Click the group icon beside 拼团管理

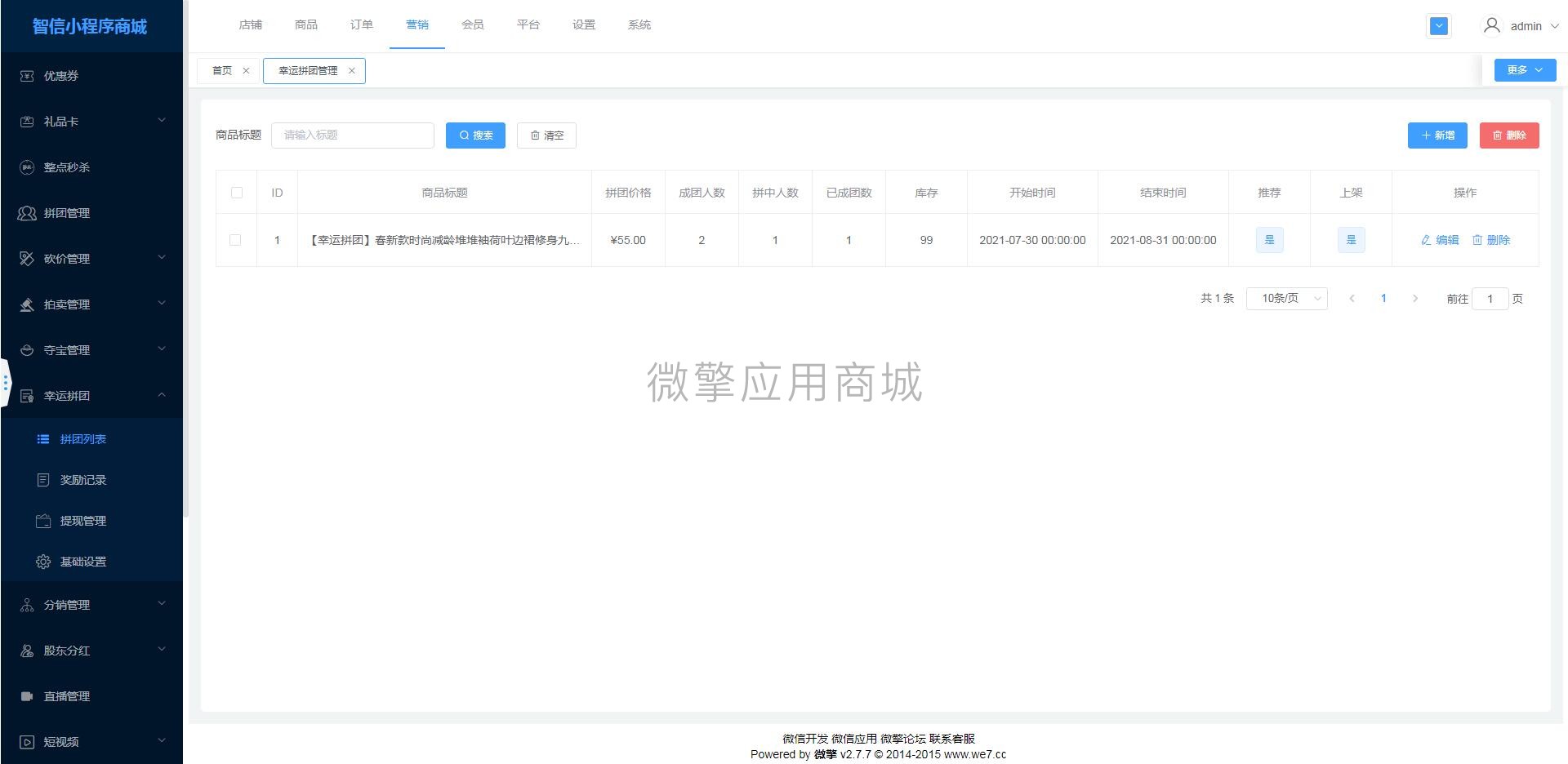click(x=27, y=213)
